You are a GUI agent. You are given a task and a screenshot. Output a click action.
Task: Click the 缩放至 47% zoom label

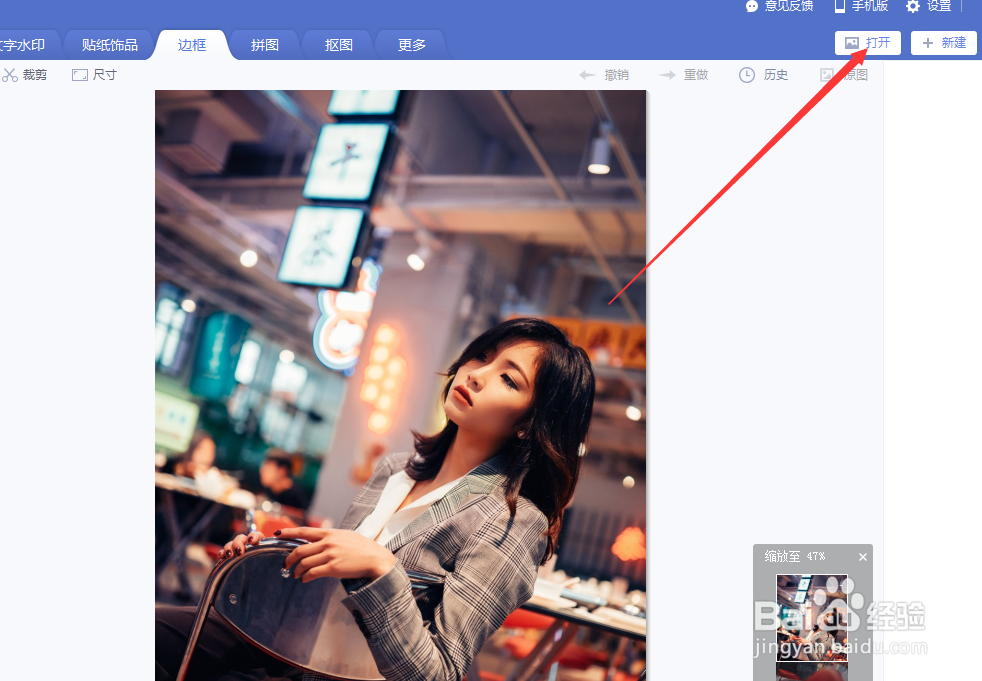tap(794, 557)
